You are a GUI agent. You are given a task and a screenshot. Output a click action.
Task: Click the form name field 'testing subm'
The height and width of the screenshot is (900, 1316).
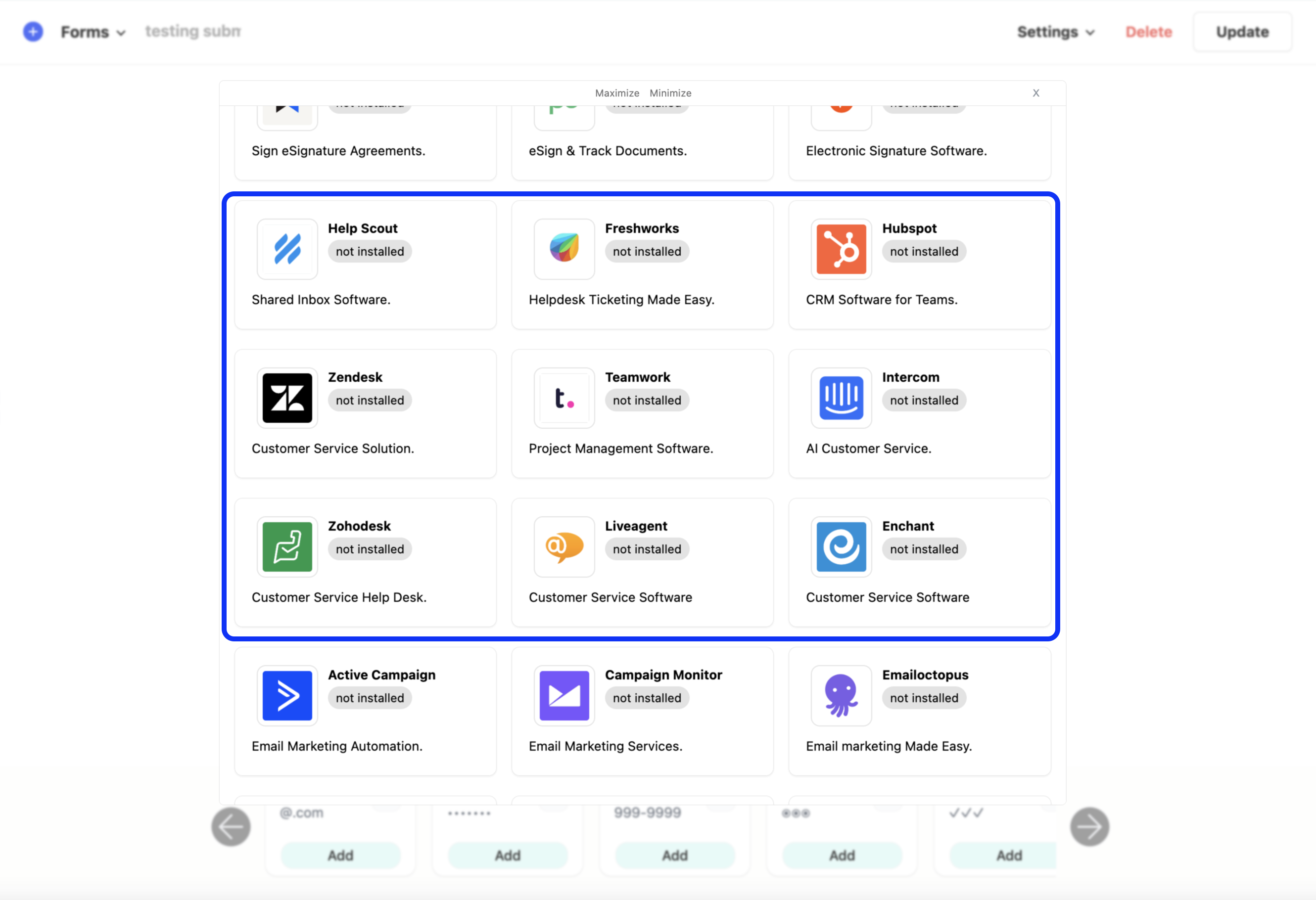point(193,32)
